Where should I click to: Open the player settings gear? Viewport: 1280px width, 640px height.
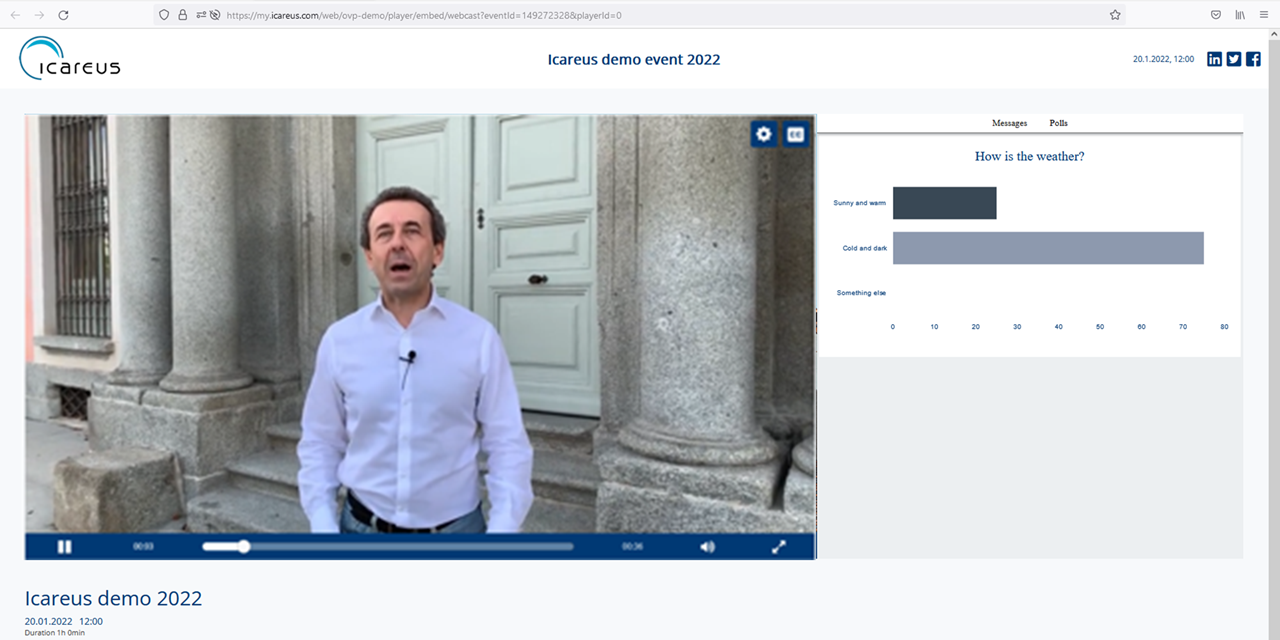[764, 134]
